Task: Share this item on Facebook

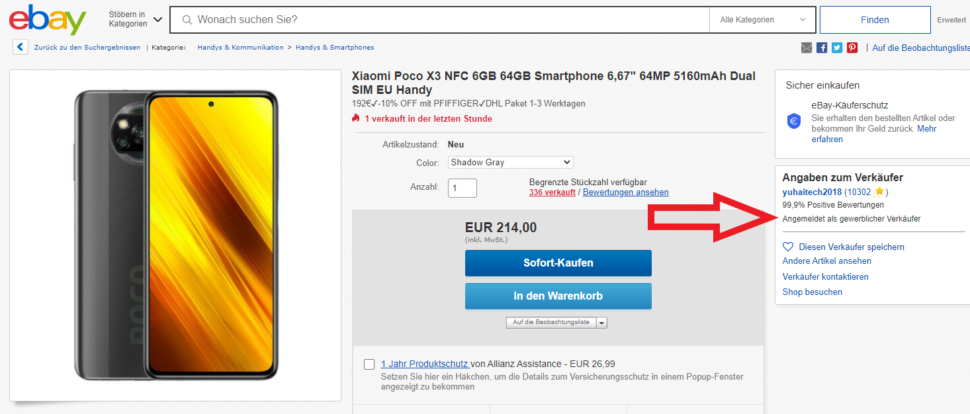Action: 822,47
